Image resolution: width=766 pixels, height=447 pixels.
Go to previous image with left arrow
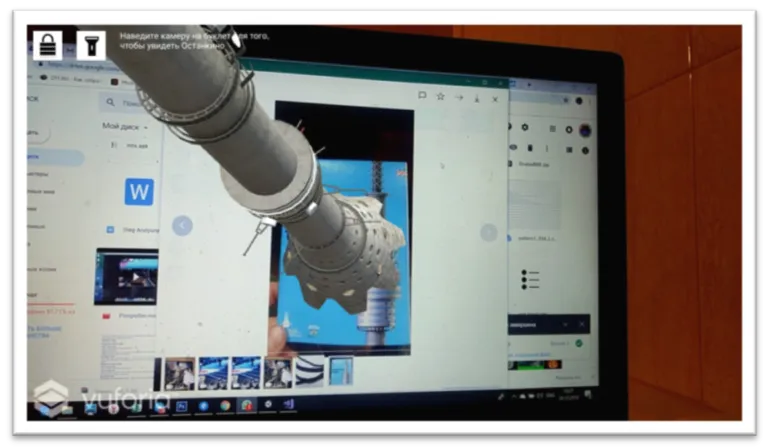[x=182, y=226]
